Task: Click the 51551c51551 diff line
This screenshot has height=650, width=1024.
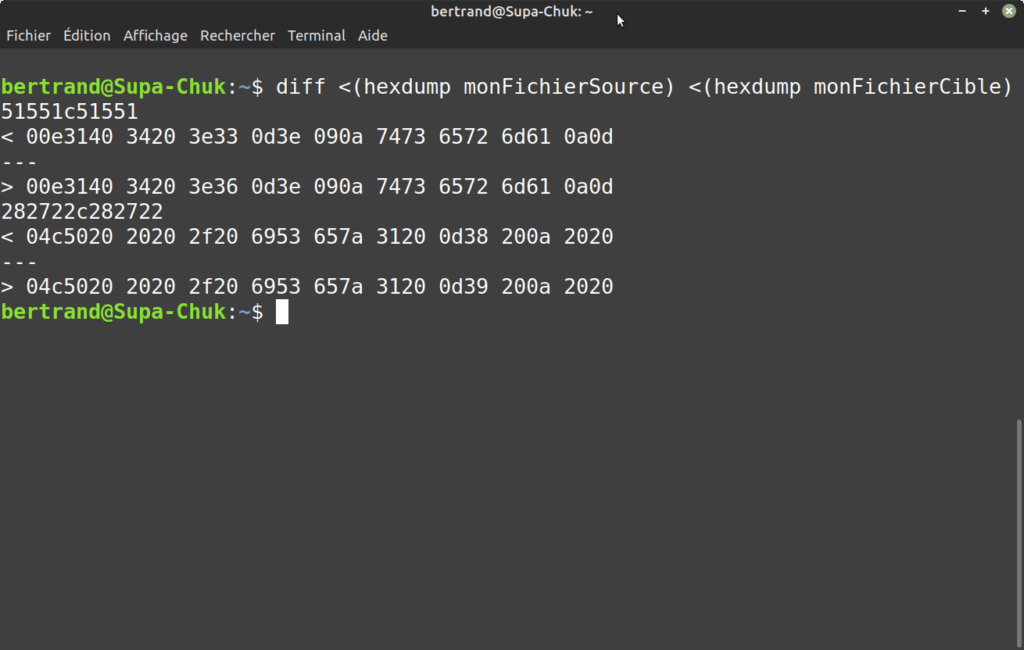Action: 69,112
